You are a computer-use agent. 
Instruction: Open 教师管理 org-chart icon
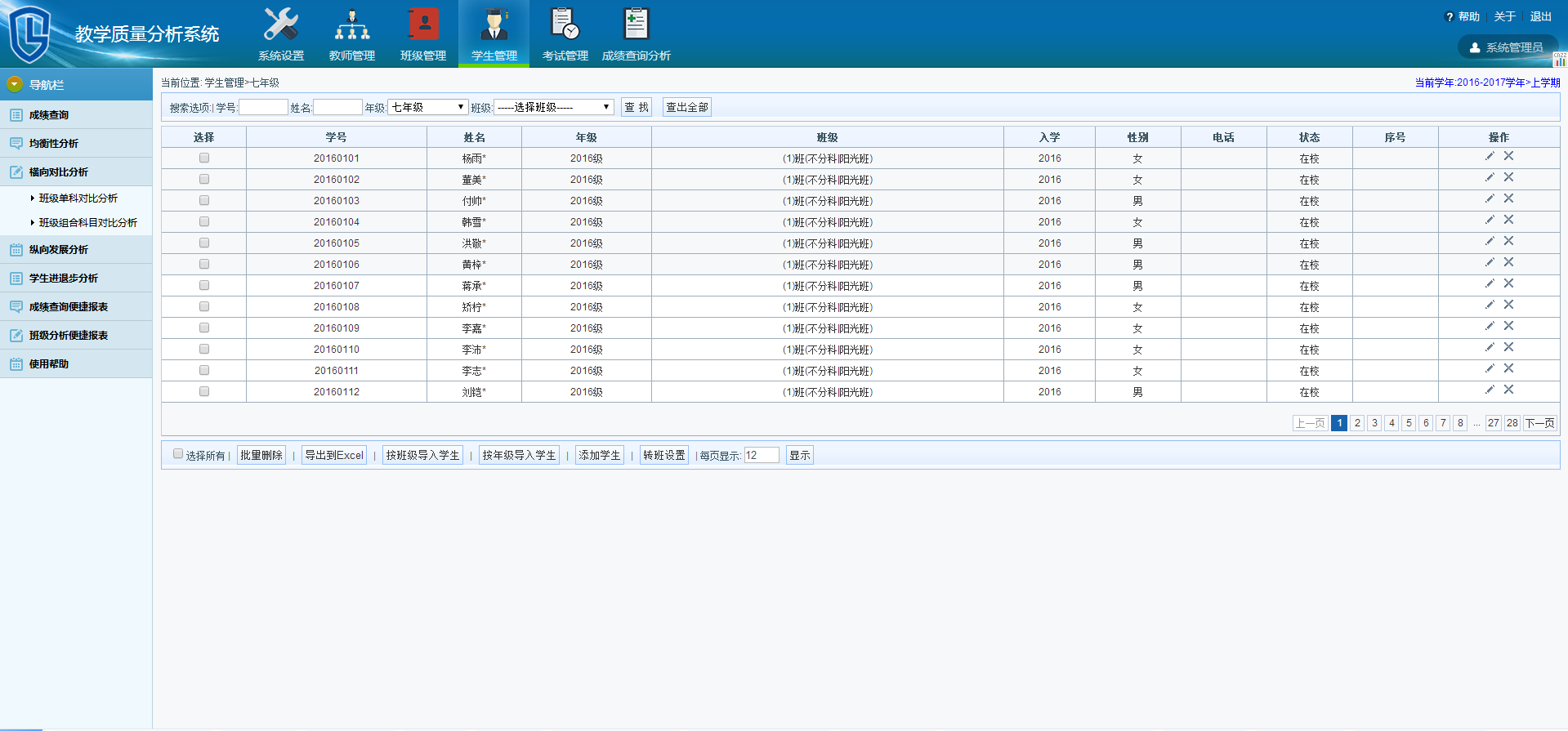352,25
